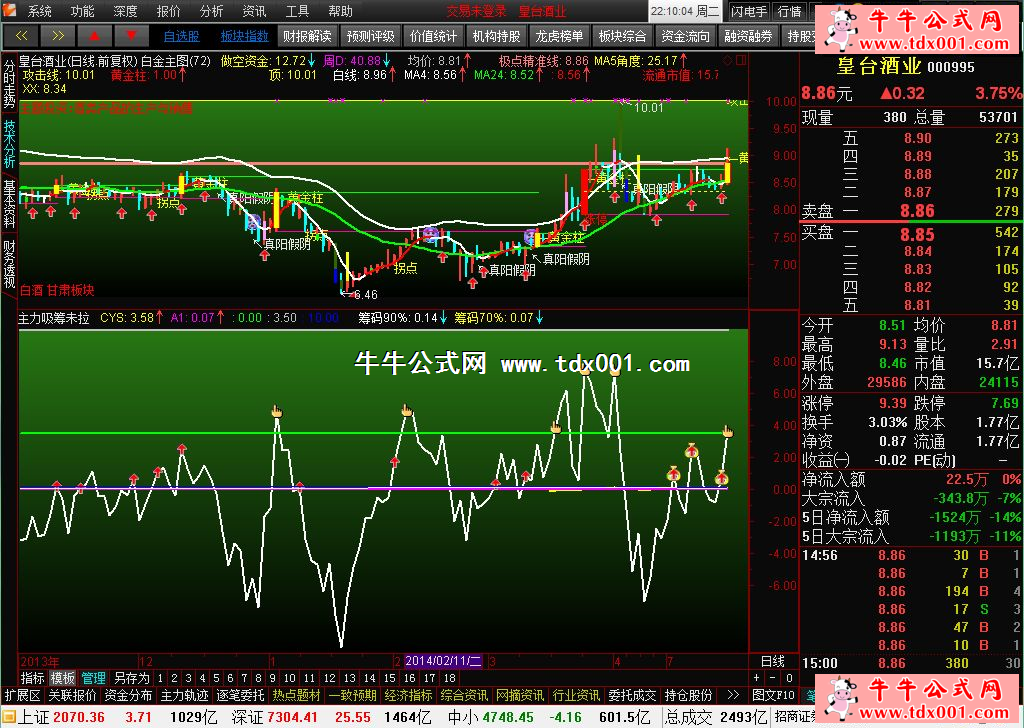Click the 日线 period label

[x=773, y=661]
